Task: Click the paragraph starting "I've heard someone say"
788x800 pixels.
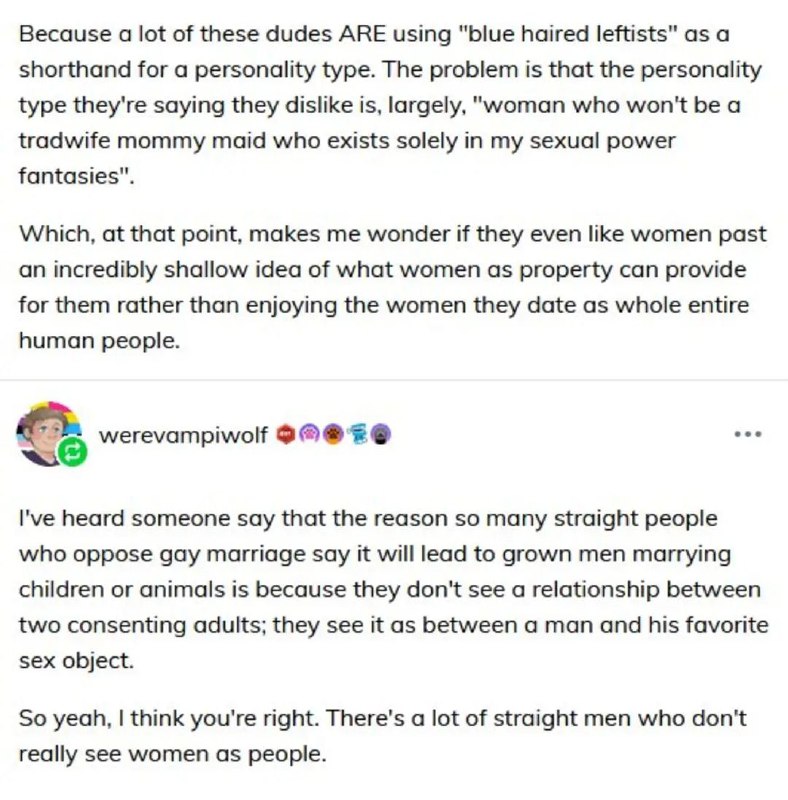Action: coord(393,589)
